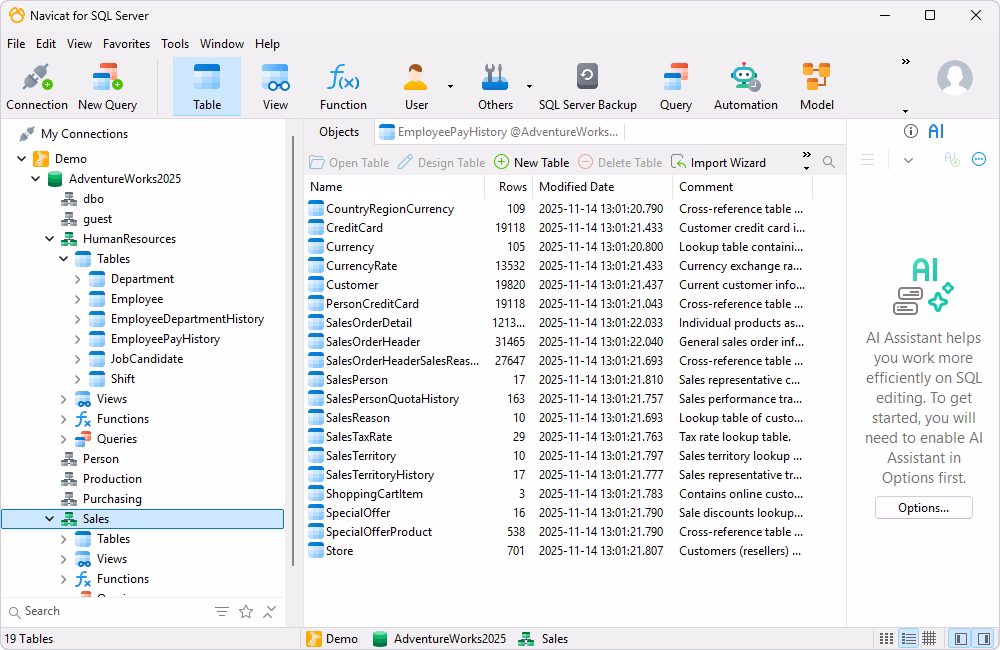Switch to EmployeePayHistory tab
The height and width of the screenshot is (650, 1000).
tap(499, 131)
